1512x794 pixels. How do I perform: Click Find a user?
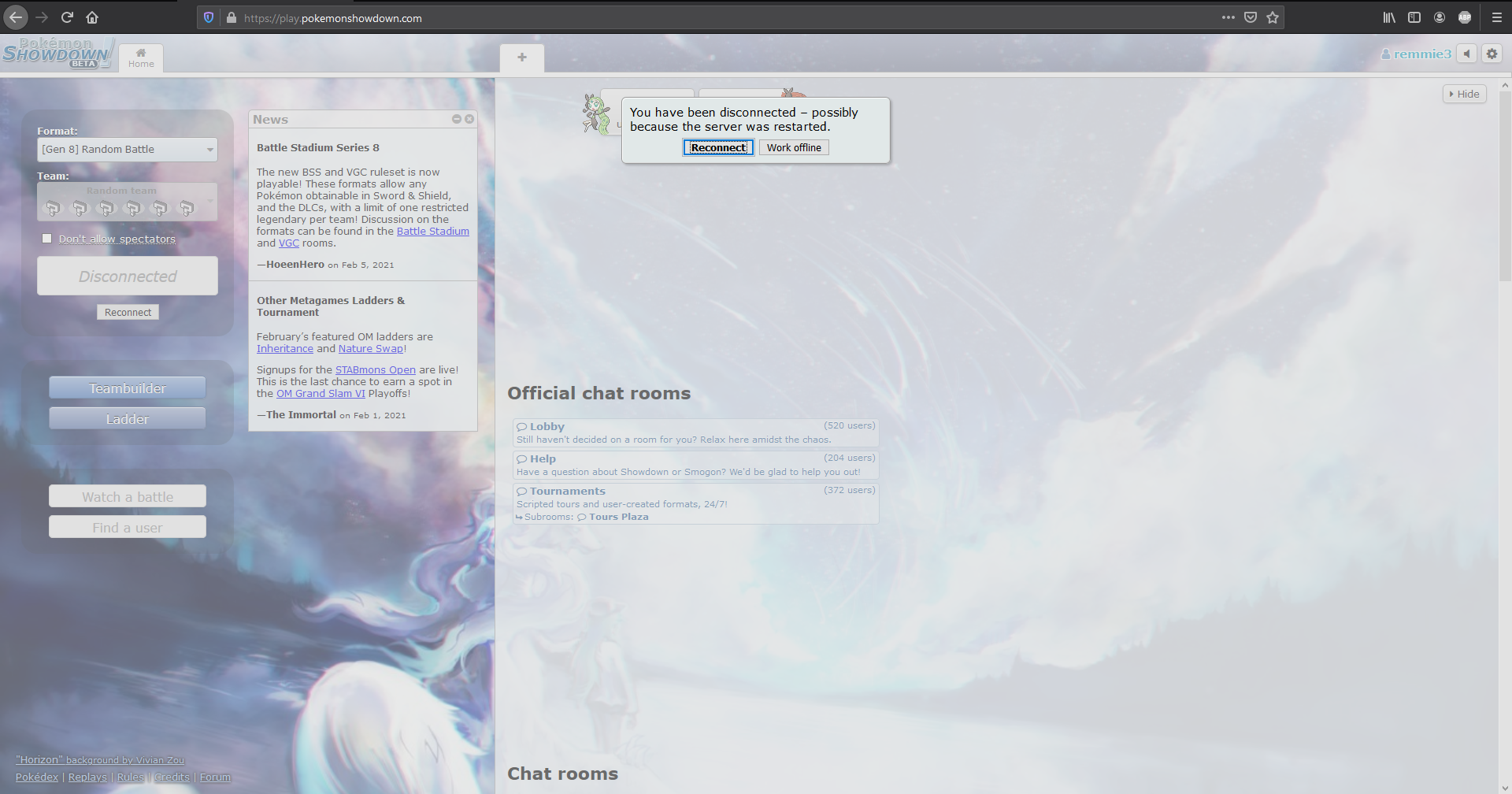coord(128,528)
